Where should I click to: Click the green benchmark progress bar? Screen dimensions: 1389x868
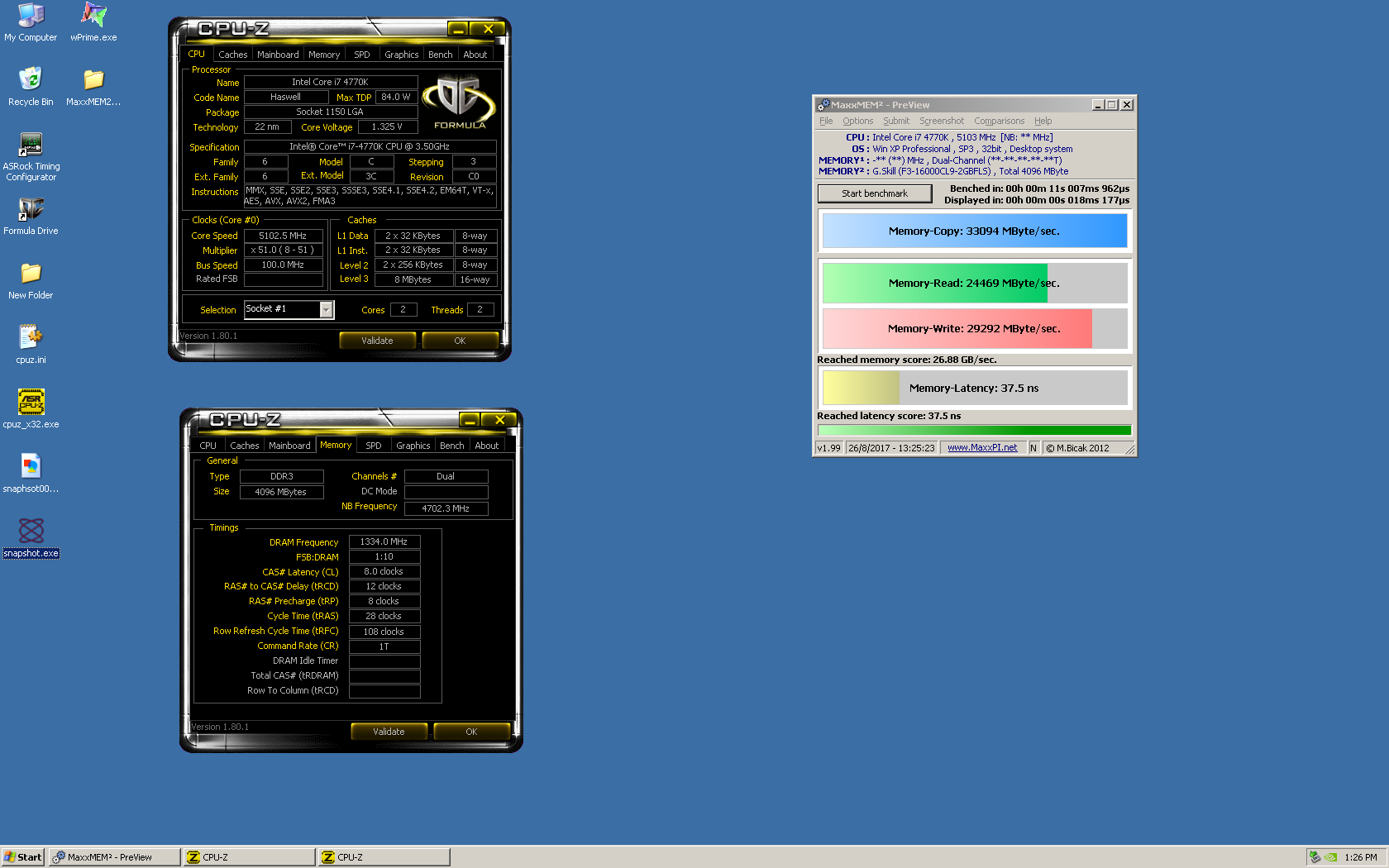pyautogui.click(x=975, y=430)
